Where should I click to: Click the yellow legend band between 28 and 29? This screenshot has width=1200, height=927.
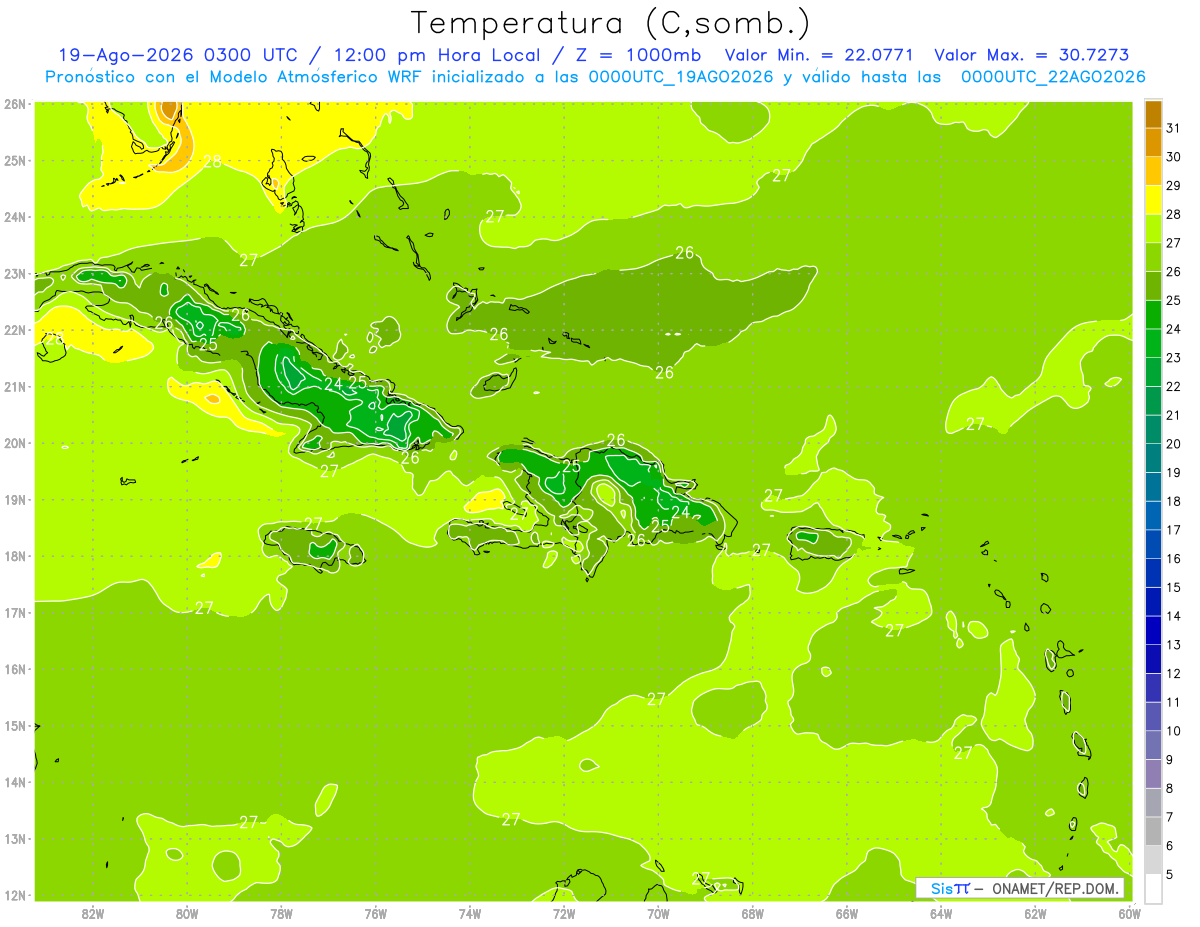coord(1153,200)
